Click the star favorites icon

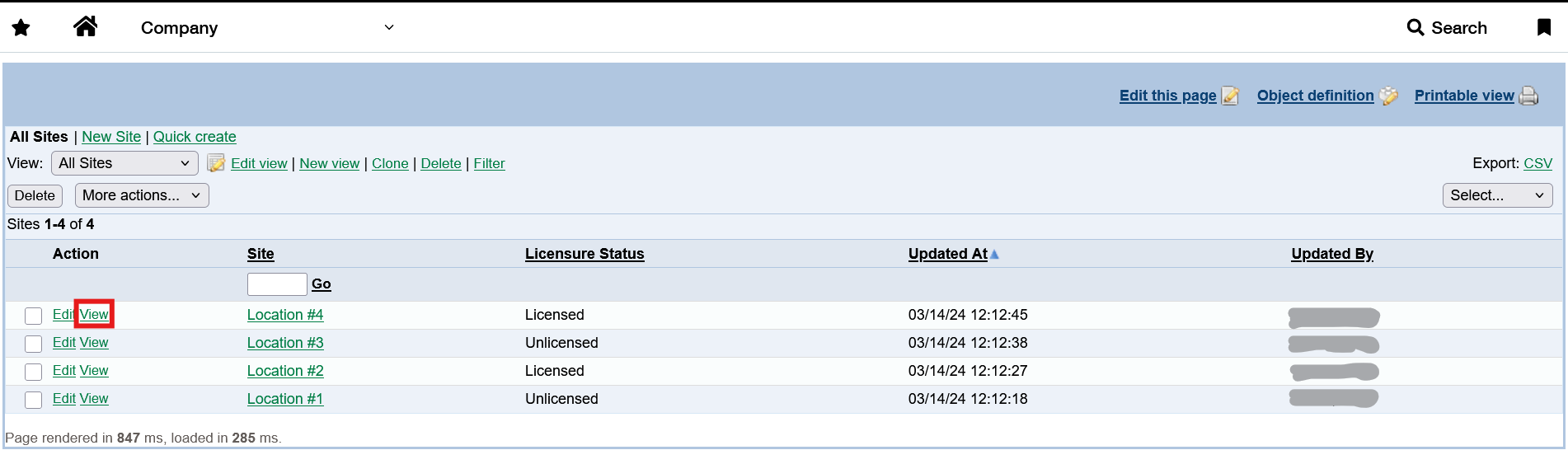click(x=21, y=28)
